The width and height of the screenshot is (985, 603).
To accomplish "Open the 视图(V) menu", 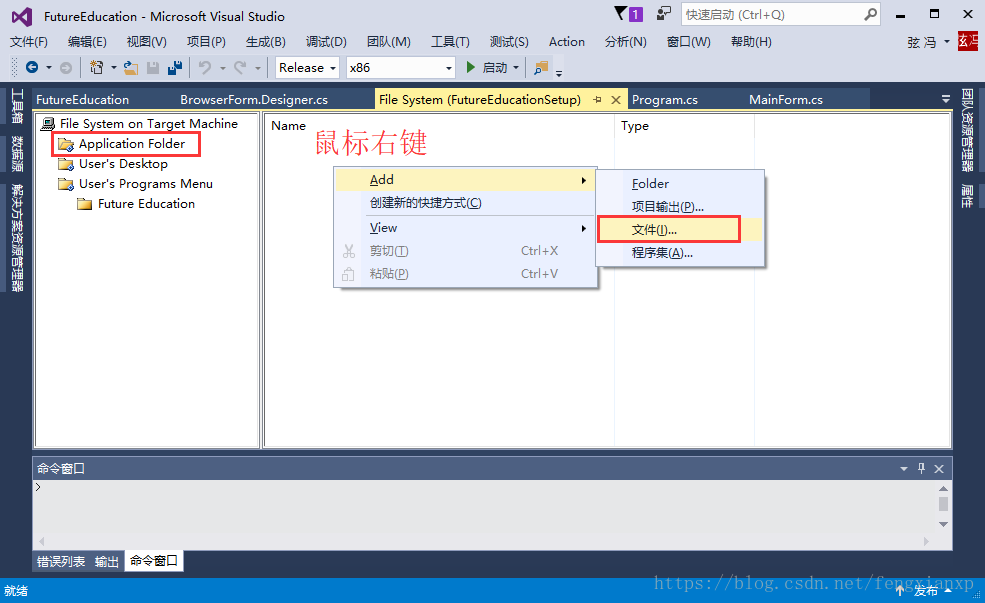I will click(146, 42).
